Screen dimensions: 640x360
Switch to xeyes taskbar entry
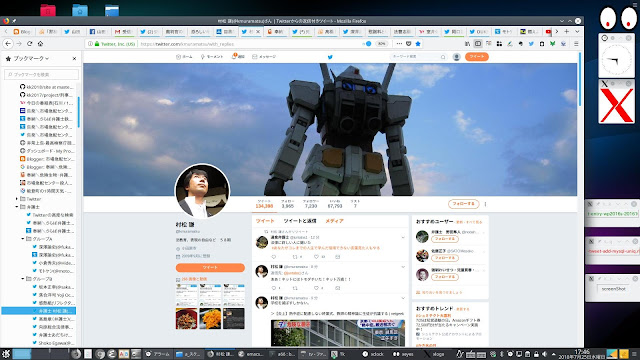[x=404, y=354]
